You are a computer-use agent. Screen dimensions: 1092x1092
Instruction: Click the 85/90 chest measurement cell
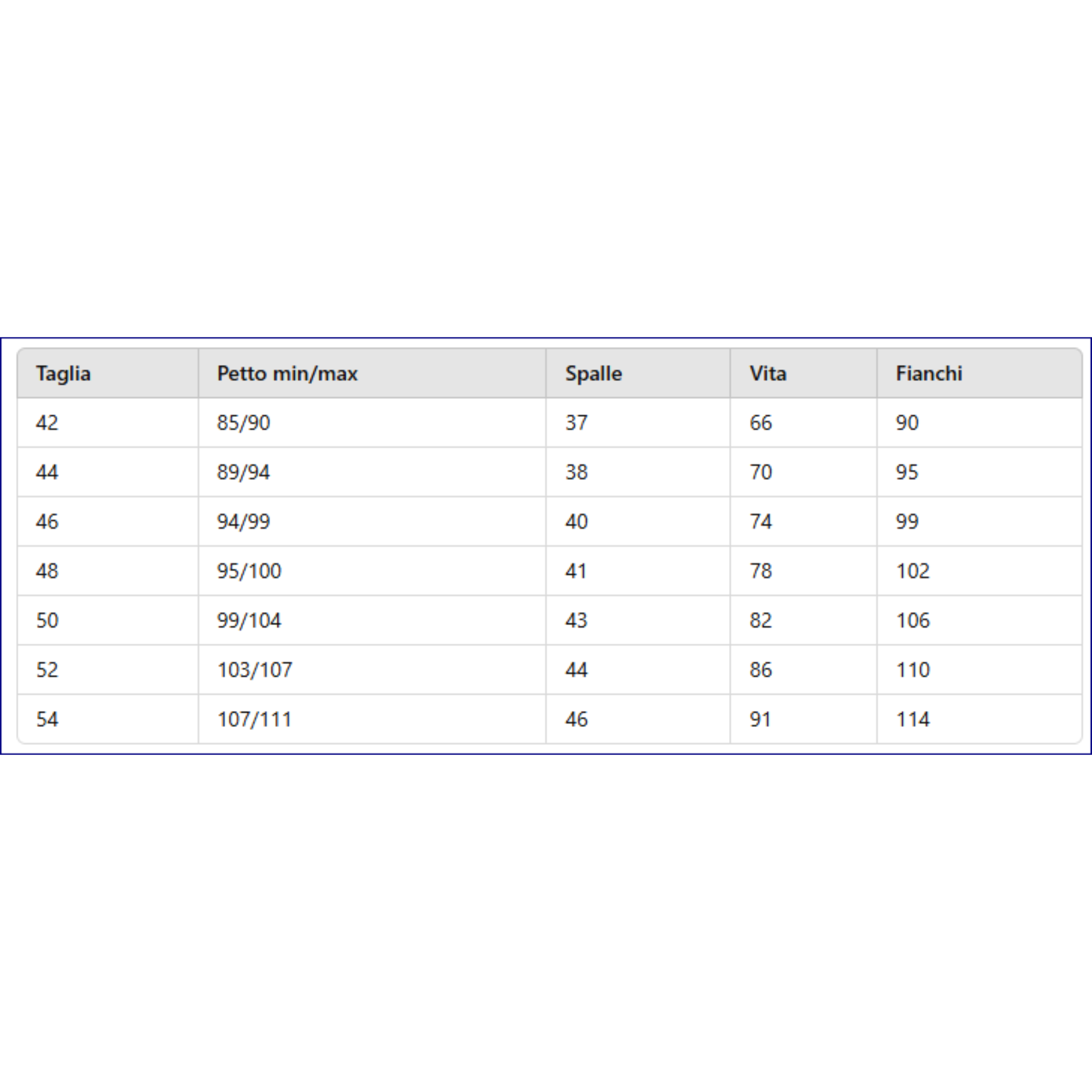[x=244, y=423]
